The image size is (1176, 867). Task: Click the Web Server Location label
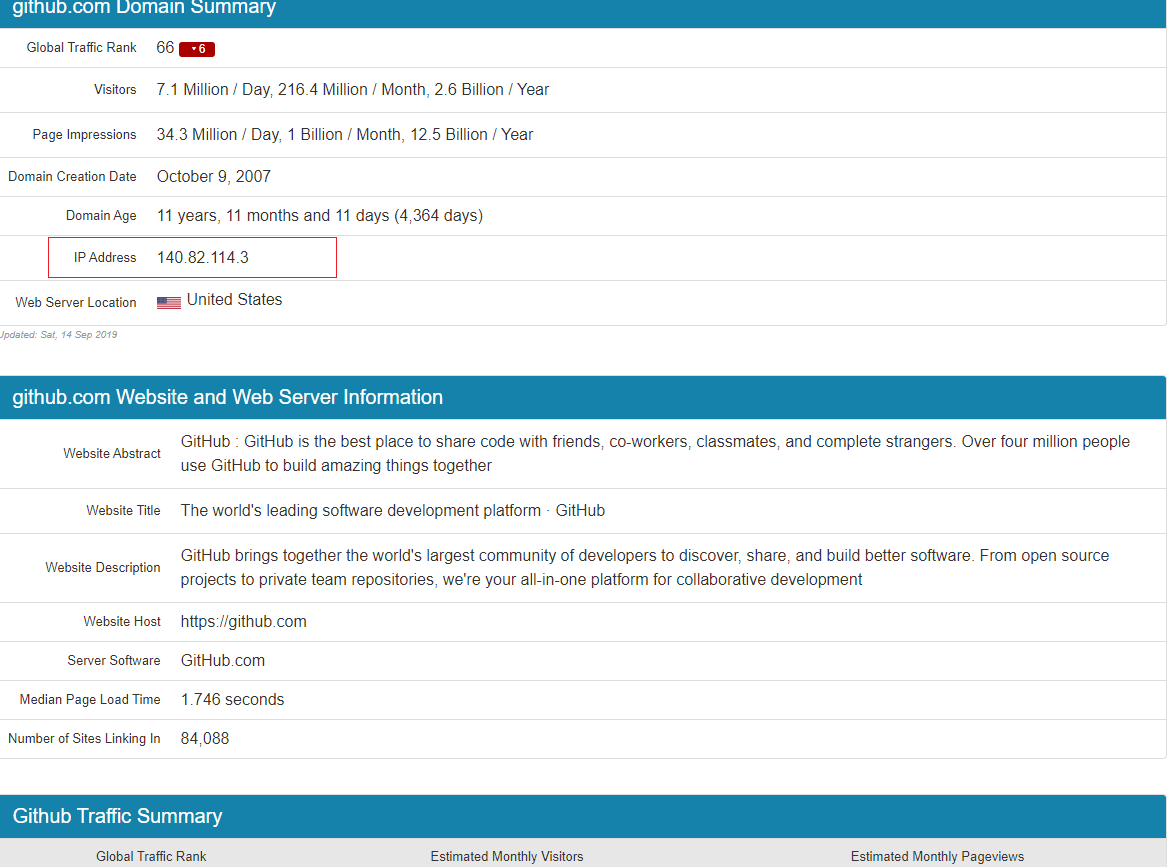click(76, 302)
